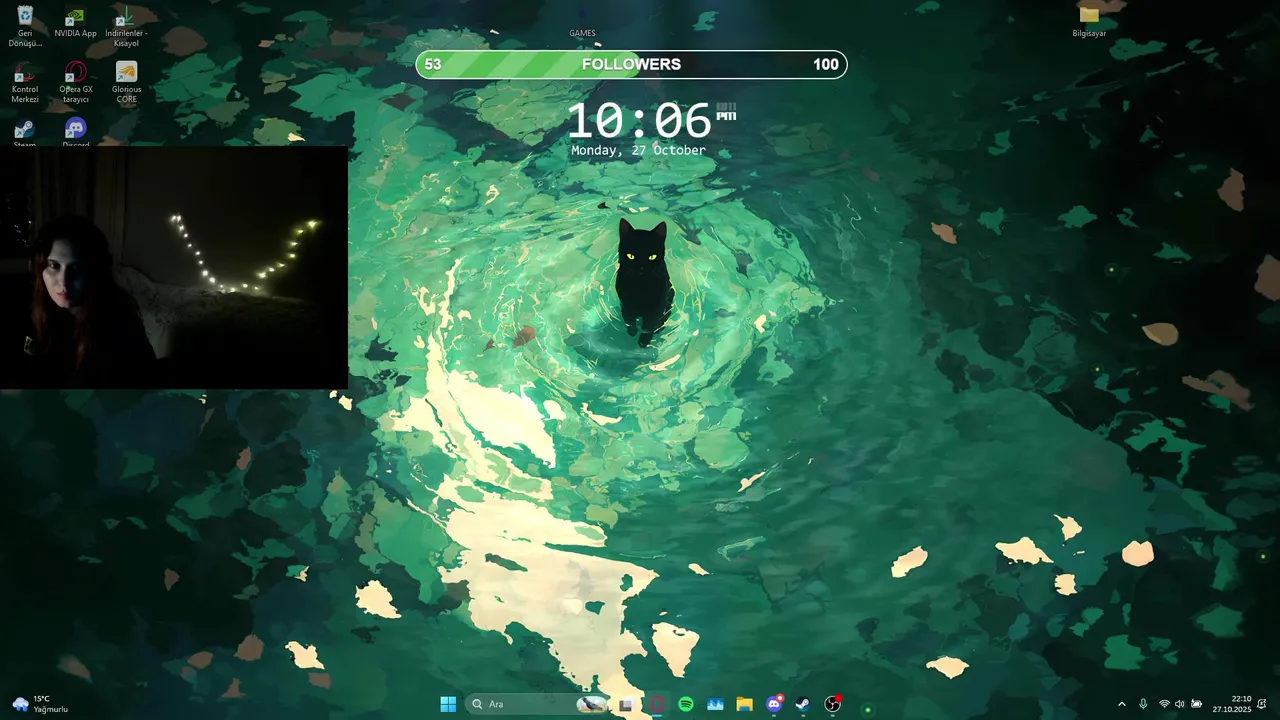
Task: Open File Explorer from the taskbar
Action: (x=744, y=704)
